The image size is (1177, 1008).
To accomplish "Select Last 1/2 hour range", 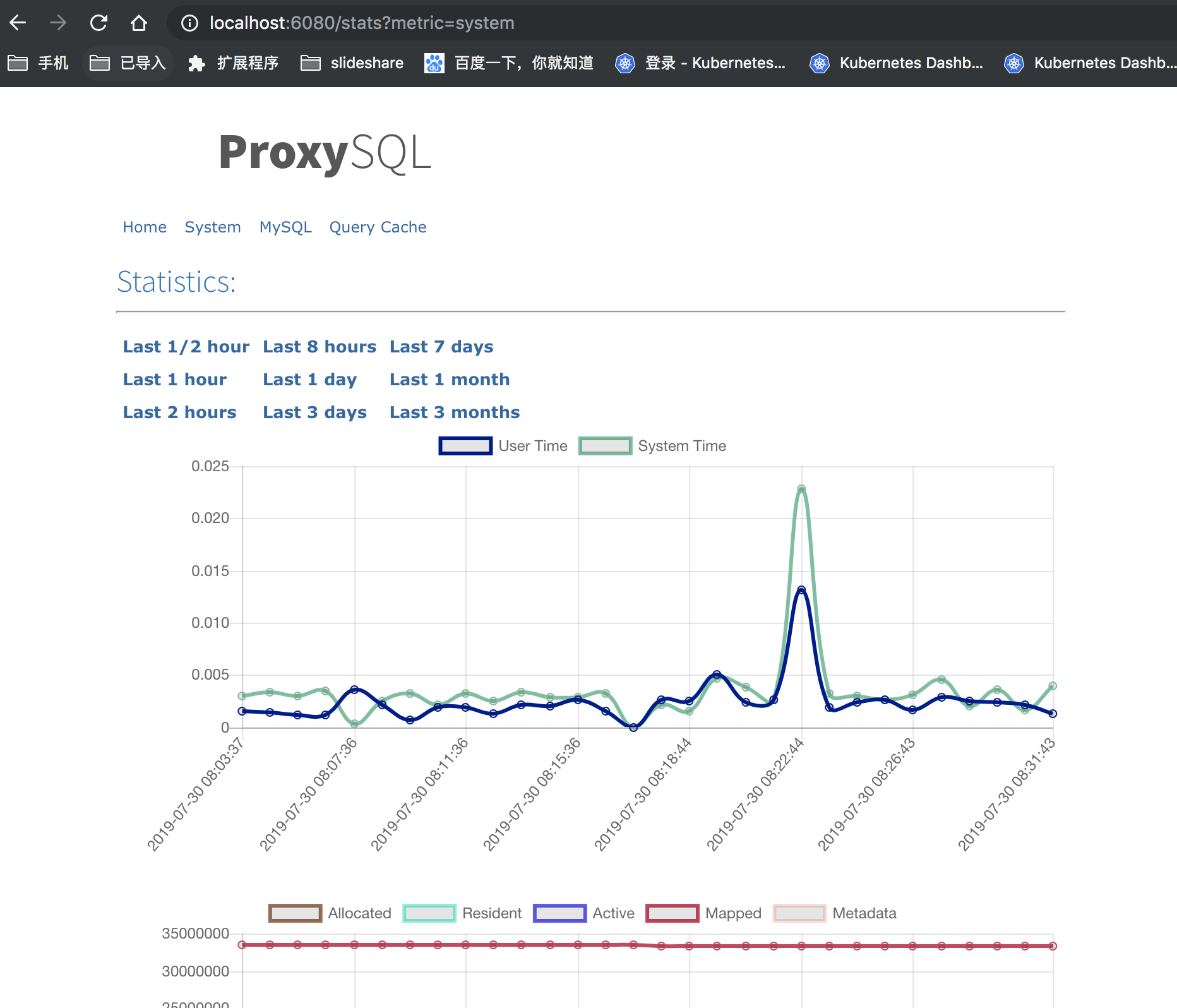I will 186,347.
